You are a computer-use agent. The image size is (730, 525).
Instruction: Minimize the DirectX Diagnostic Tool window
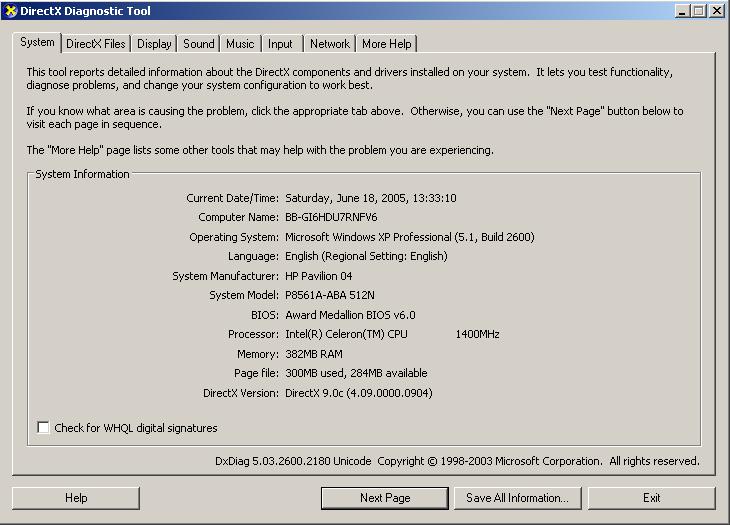coord(683,11)
